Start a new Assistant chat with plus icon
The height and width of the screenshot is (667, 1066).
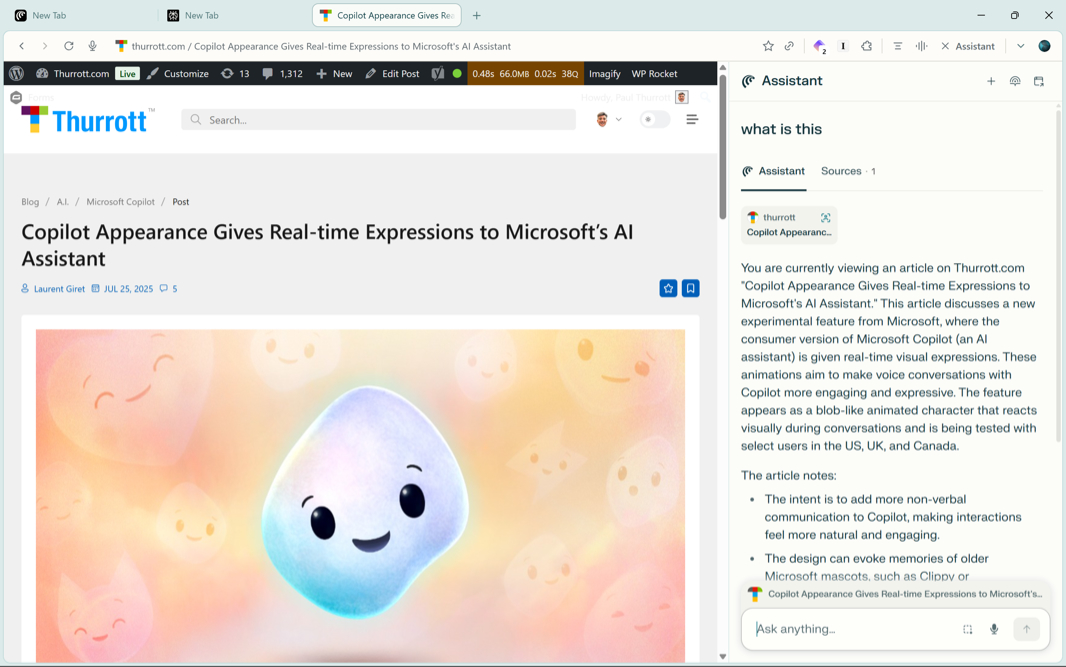click(x=991, y=81)
